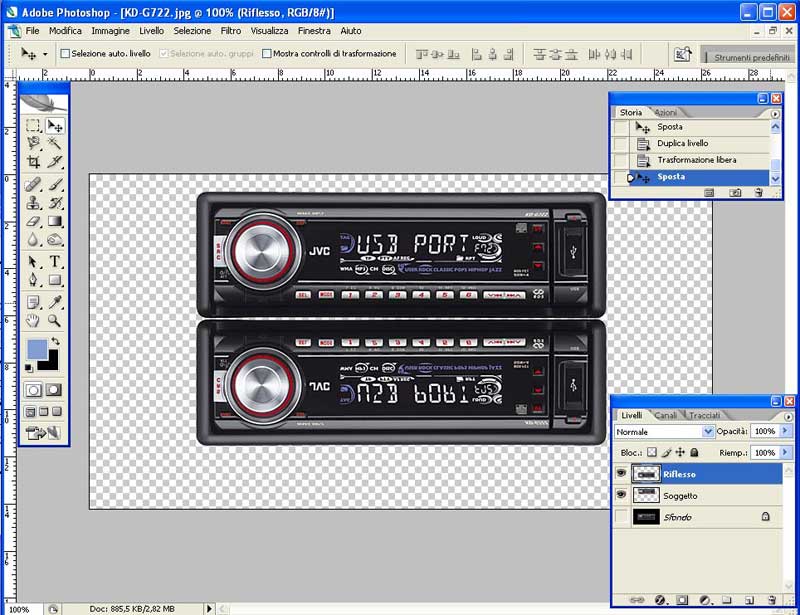Open the Layers panel options menu

pos(788,416)
